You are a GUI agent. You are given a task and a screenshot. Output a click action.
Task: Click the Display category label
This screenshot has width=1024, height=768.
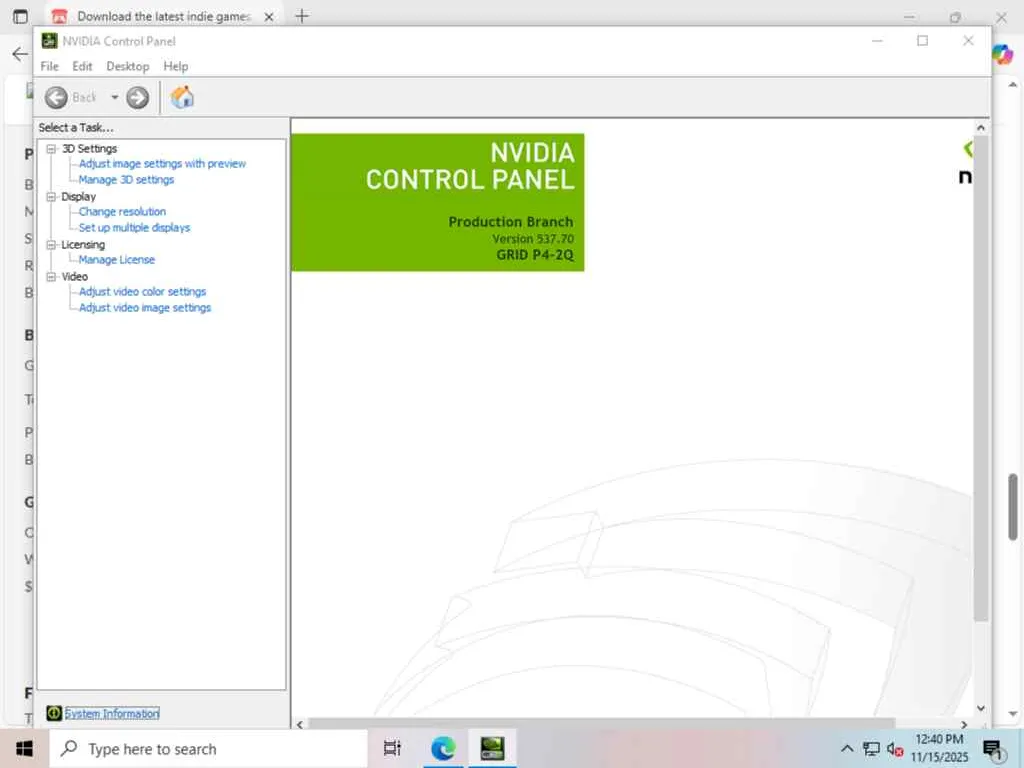coord(78,197)
